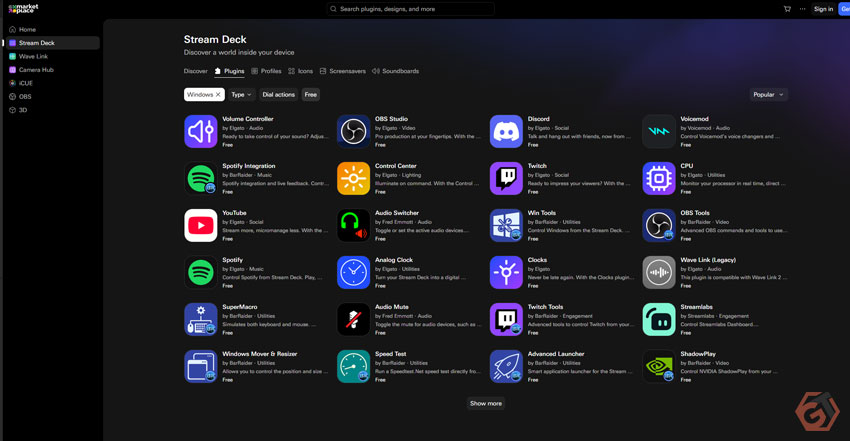Open the Win Tools plugin icon
Screen dimensions: 850x441
[x=506, y=225]
